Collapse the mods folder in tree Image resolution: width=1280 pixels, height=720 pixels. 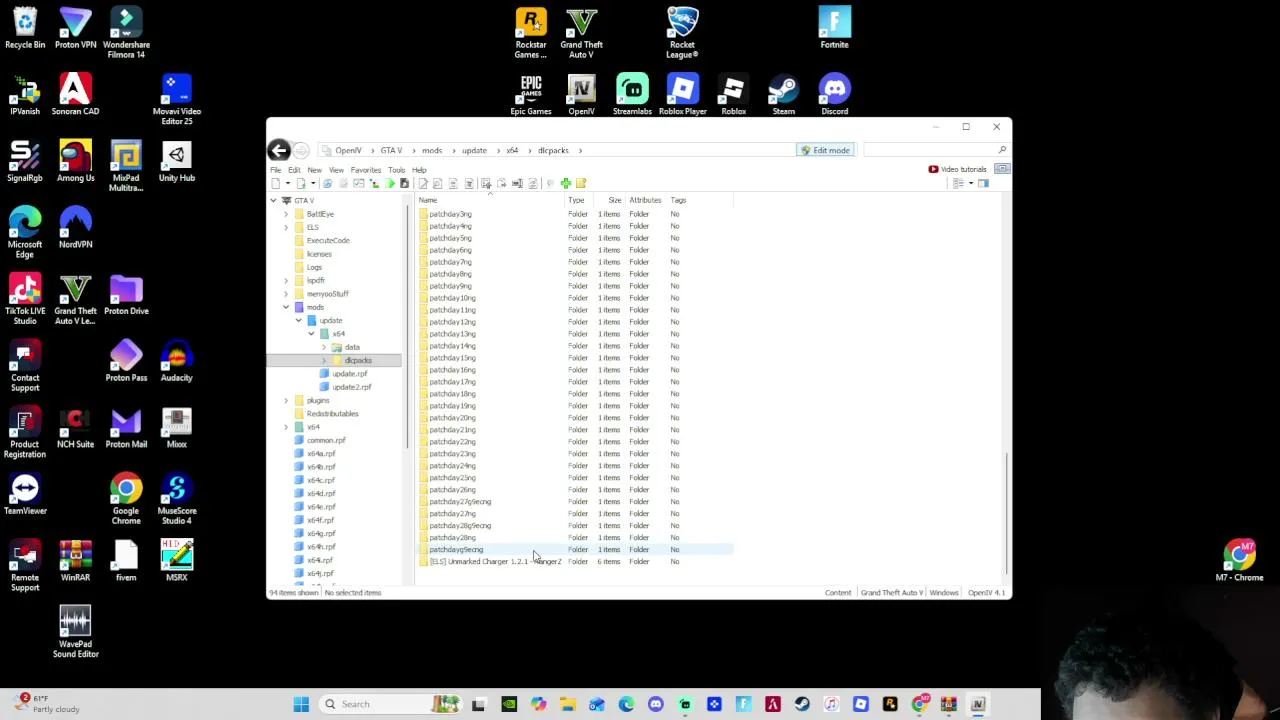286,307
